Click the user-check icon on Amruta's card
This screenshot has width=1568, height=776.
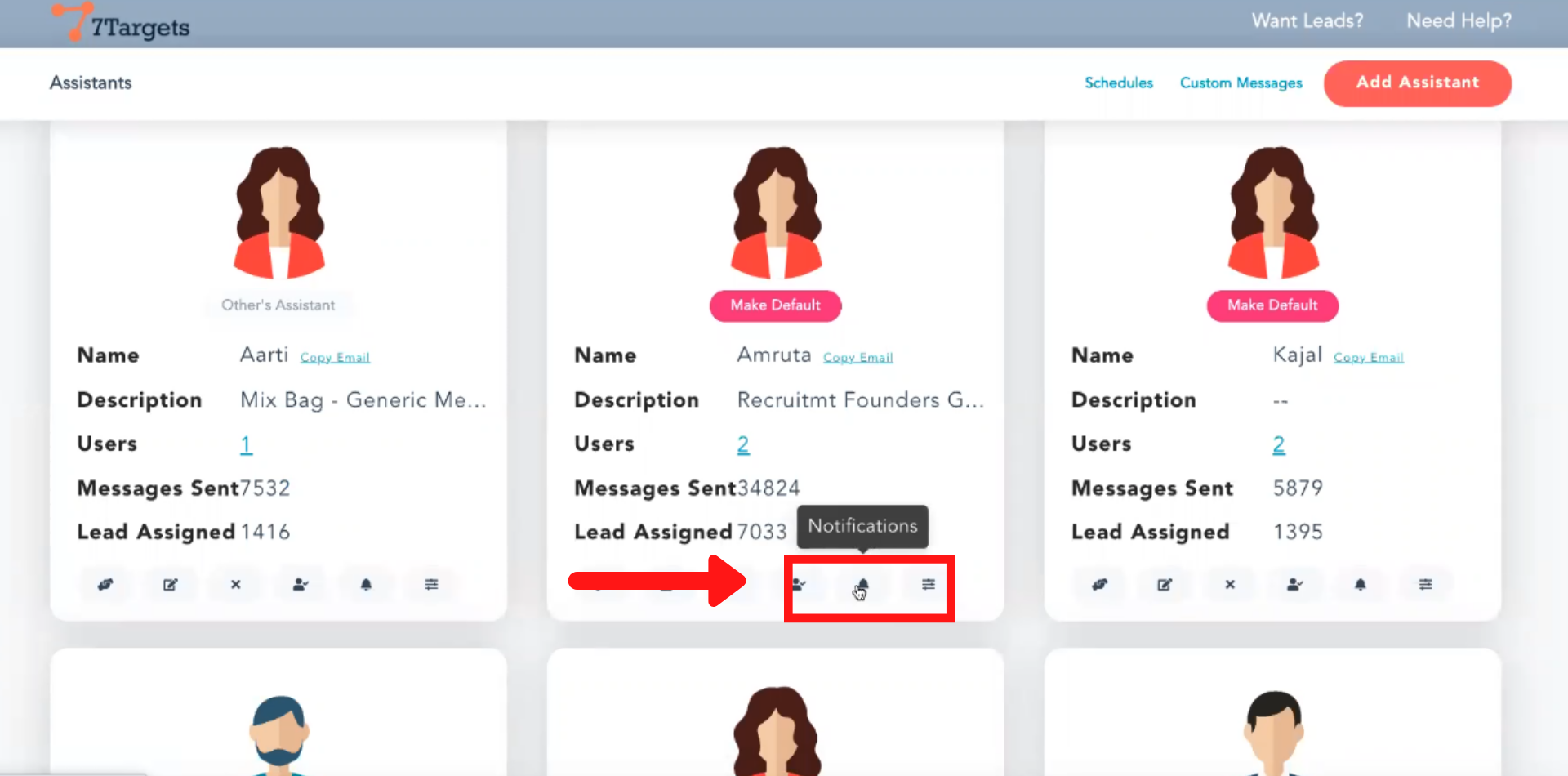(x=798, y=584)
